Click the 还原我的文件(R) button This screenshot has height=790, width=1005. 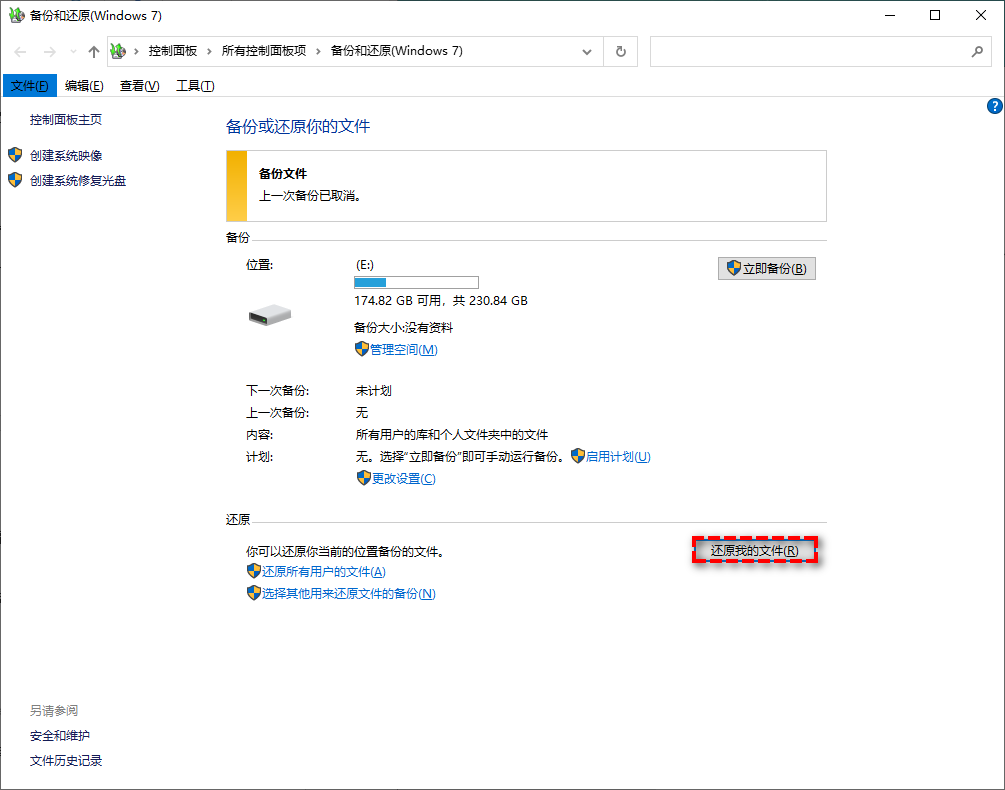click(x=755, y=550)
